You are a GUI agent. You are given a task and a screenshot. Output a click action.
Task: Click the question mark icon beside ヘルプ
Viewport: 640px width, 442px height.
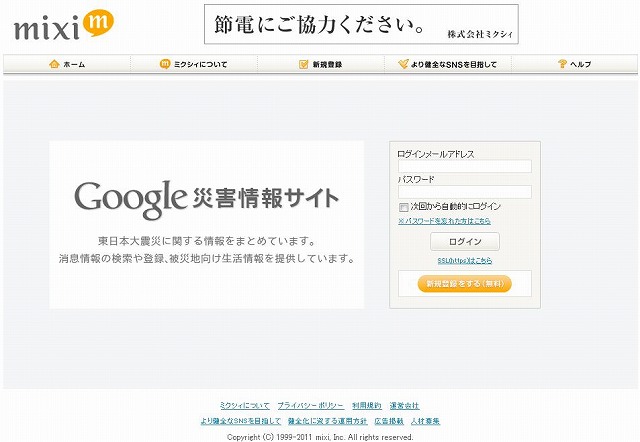(562, 64)
